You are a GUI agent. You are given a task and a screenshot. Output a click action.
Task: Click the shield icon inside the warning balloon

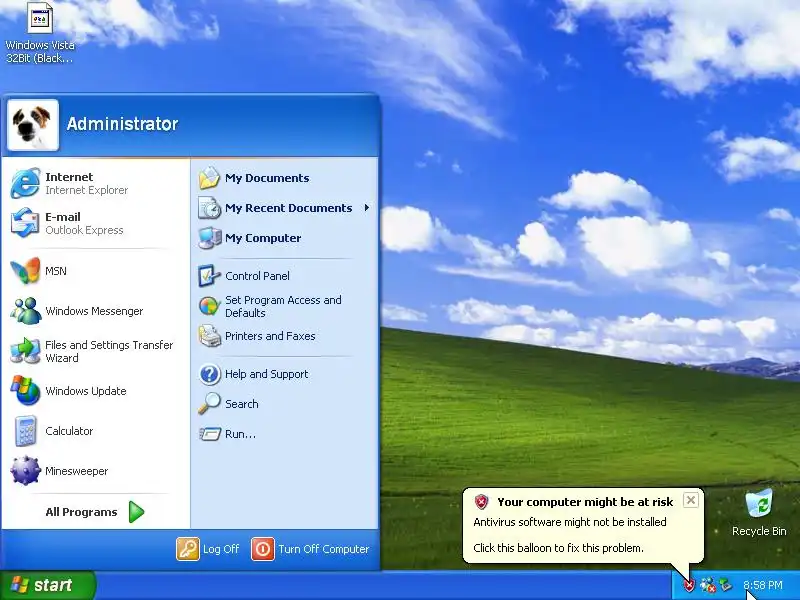481,502
